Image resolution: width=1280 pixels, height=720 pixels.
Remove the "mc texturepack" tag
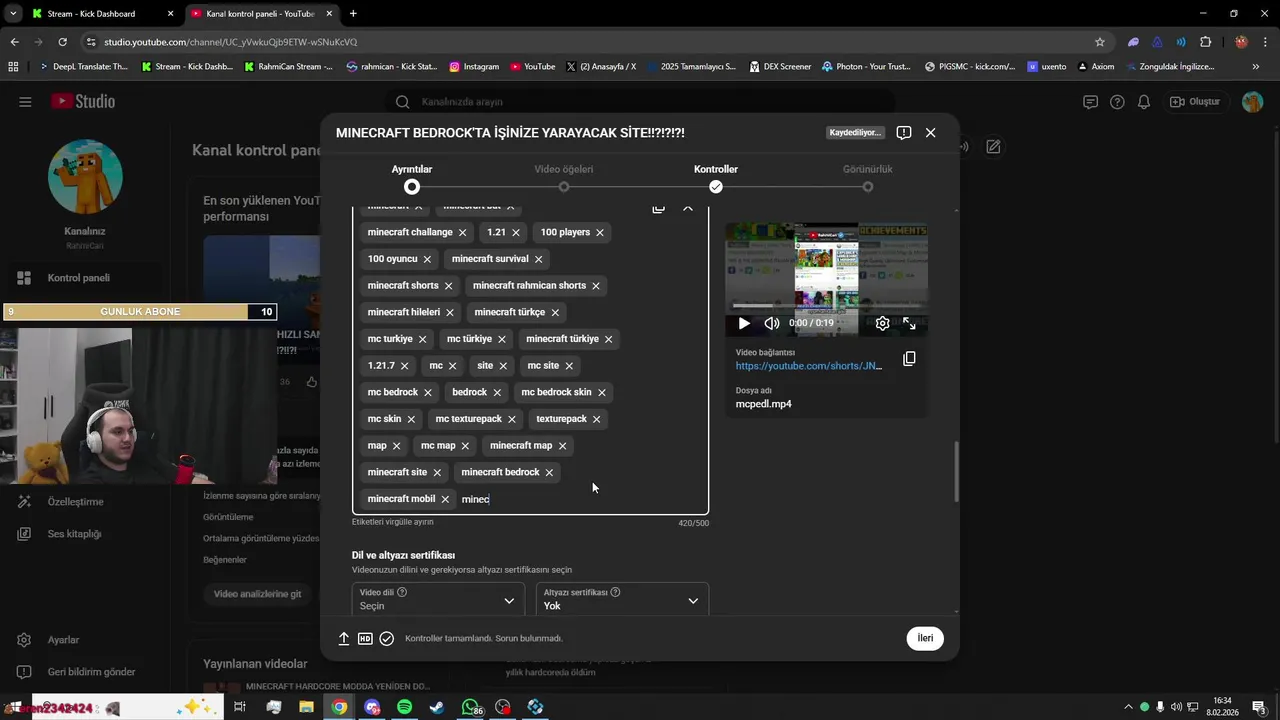click(x=512, y=419)
